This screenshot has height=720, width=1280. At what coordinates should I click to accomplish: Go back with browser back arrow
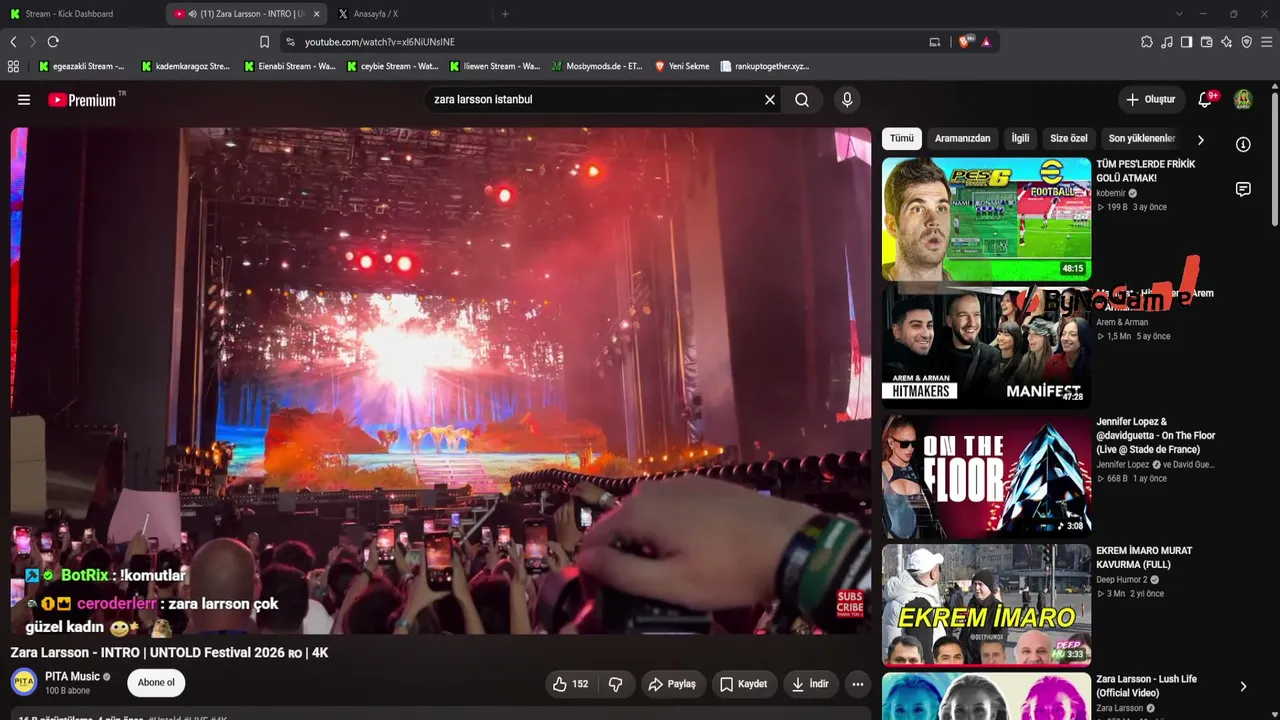(14, 42)
